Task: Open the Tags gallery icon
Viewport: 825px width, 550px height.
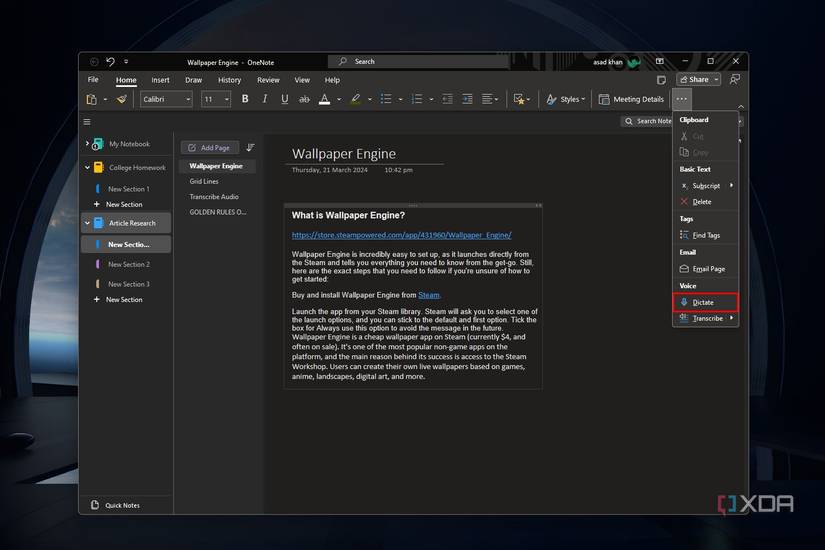Action: click(521, 99)
